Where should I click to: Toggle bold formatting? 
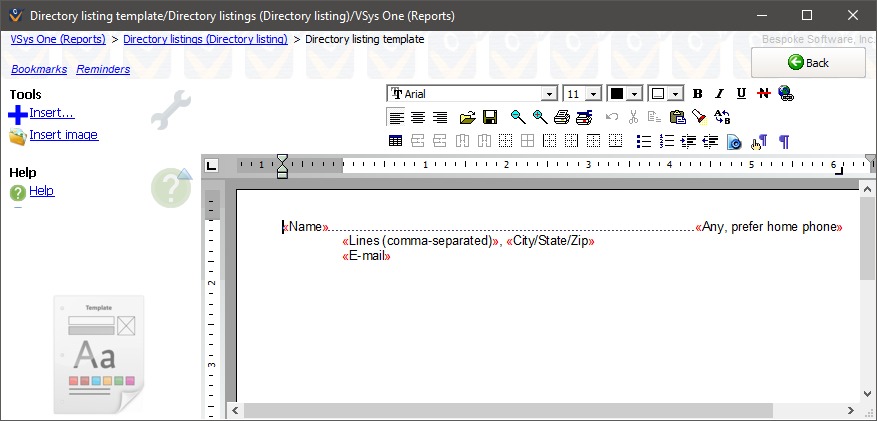coord(698,93)
